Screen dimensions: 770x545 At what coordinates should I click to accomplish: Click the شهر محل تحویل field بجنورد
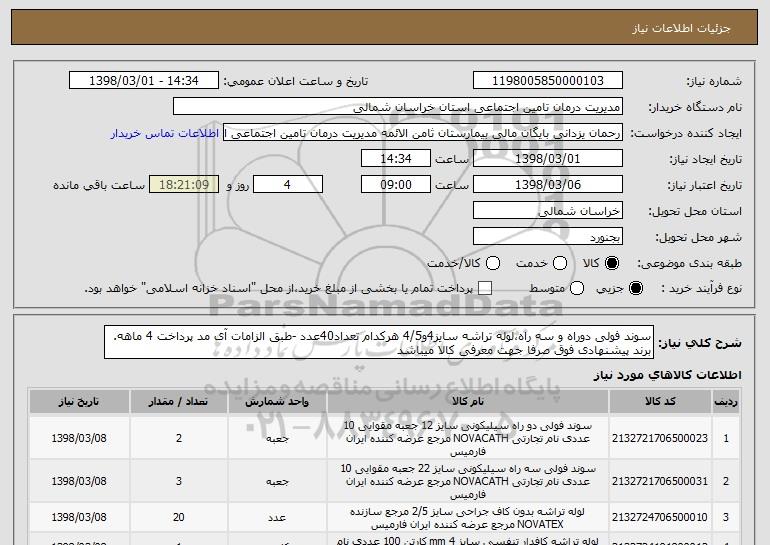point(548,237)
